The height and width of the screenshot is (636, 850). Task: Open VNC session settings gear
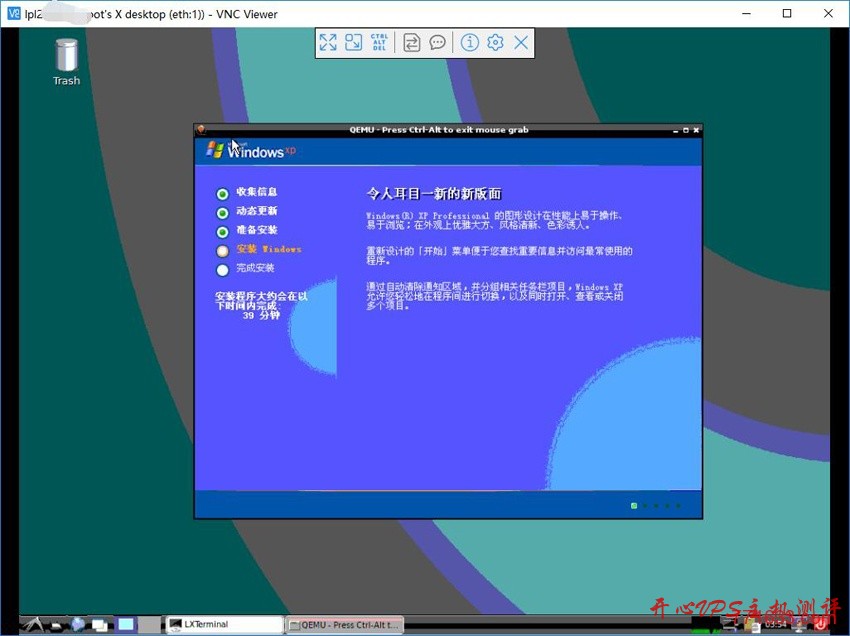[x=496, y=42]
